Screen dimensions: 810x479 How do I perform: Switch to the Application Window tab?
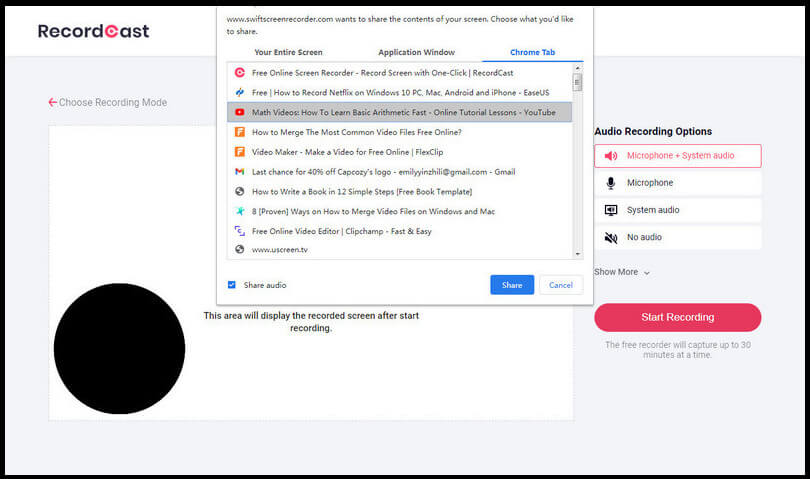click(416, 52)
